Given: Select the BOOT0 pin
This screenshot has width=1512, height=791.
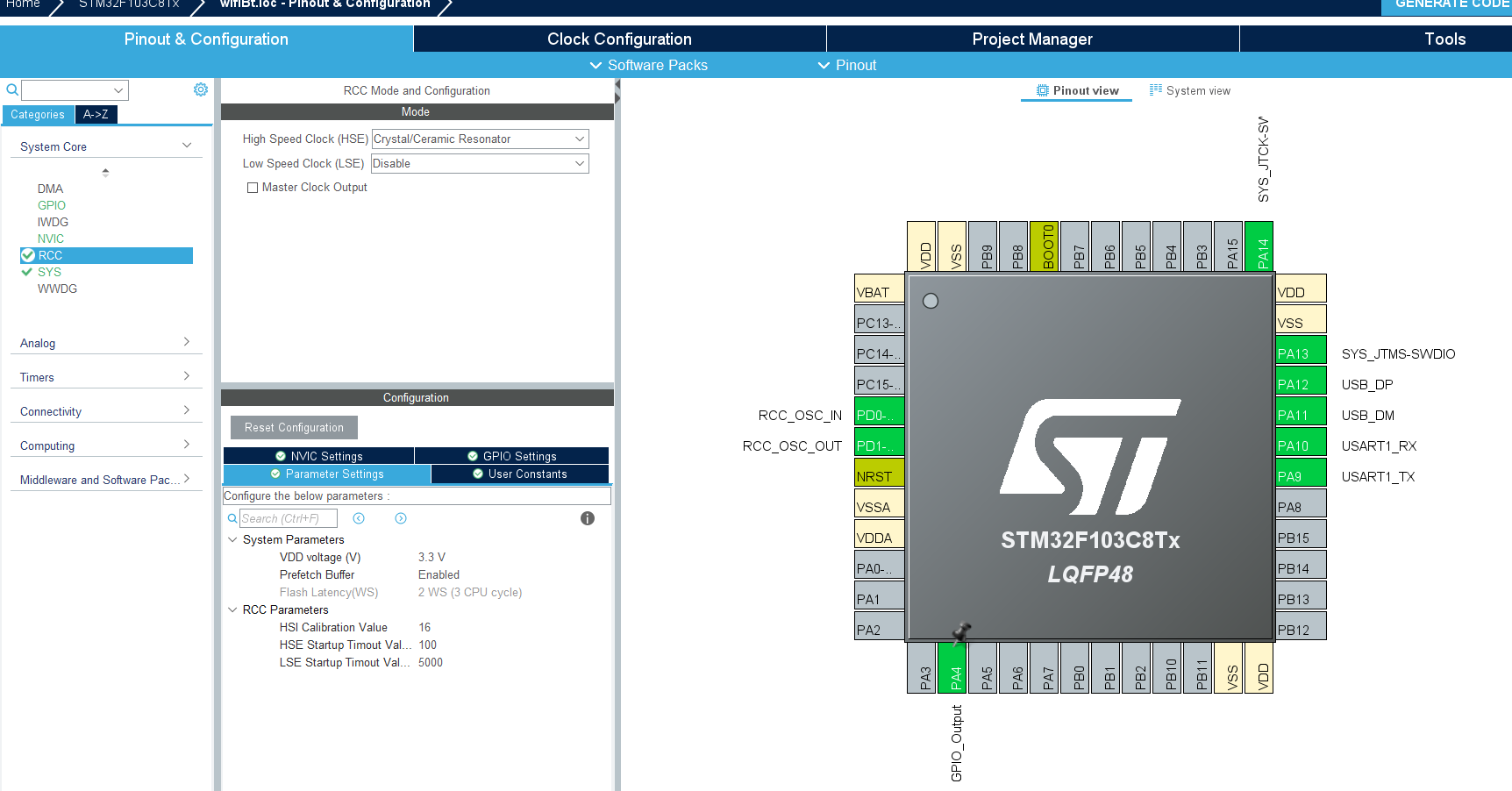Looking at the screenshot, I should click(x=1044, y=246).
